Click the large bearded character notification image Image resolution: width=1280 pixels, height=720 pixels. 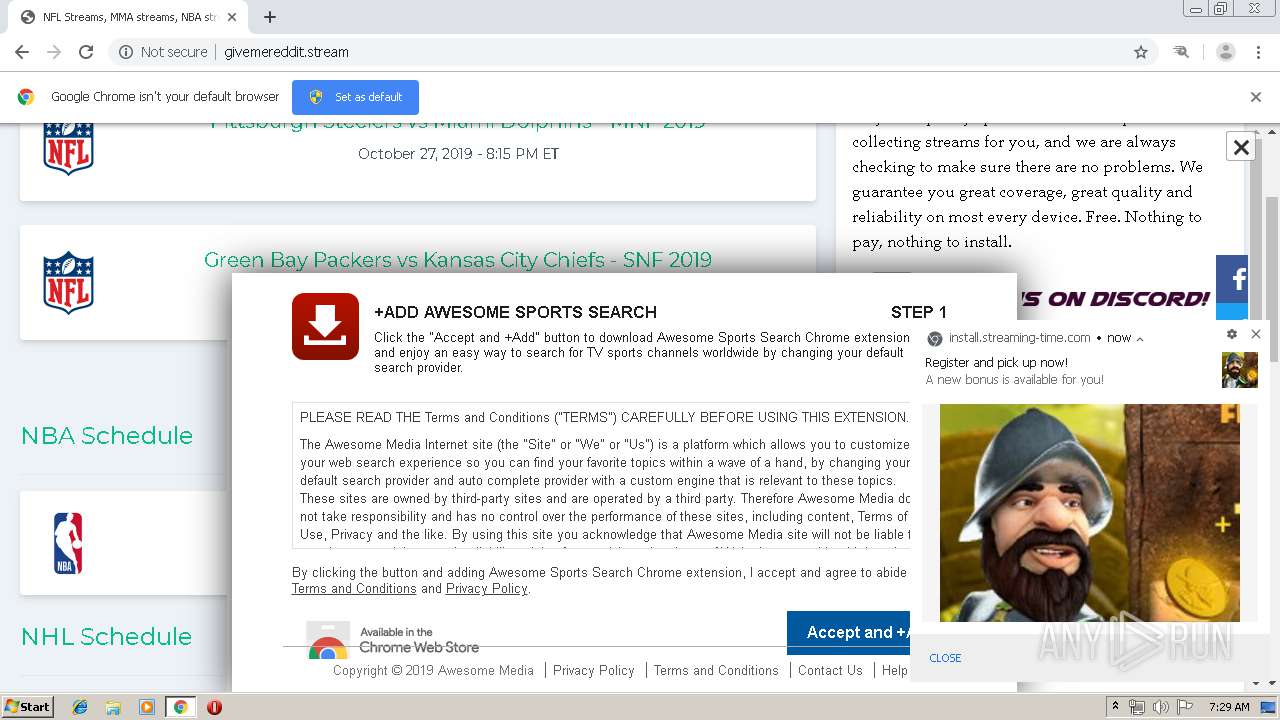1090,513
